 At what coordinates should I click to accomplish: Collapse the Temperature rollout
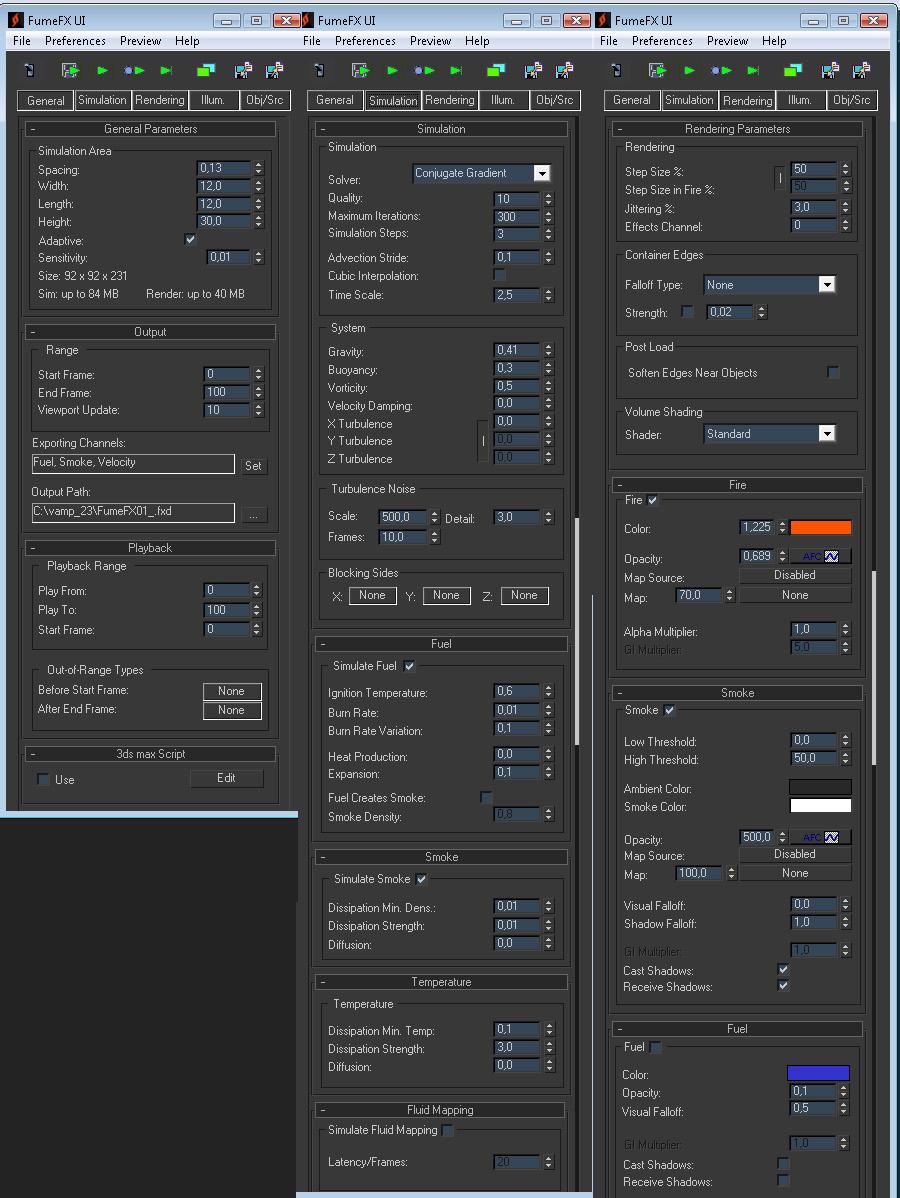point(441,982)
